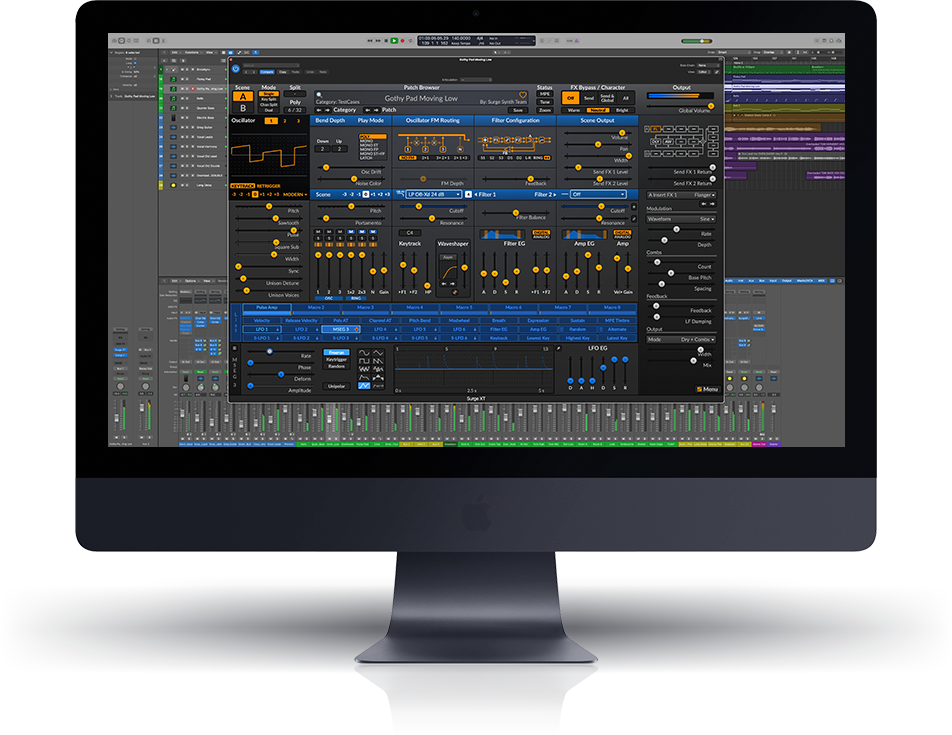Image resolution: width=952 pixels, height=735 pixels.
Task: Enable the Unipolar LFO option
Action: point(336,384)
